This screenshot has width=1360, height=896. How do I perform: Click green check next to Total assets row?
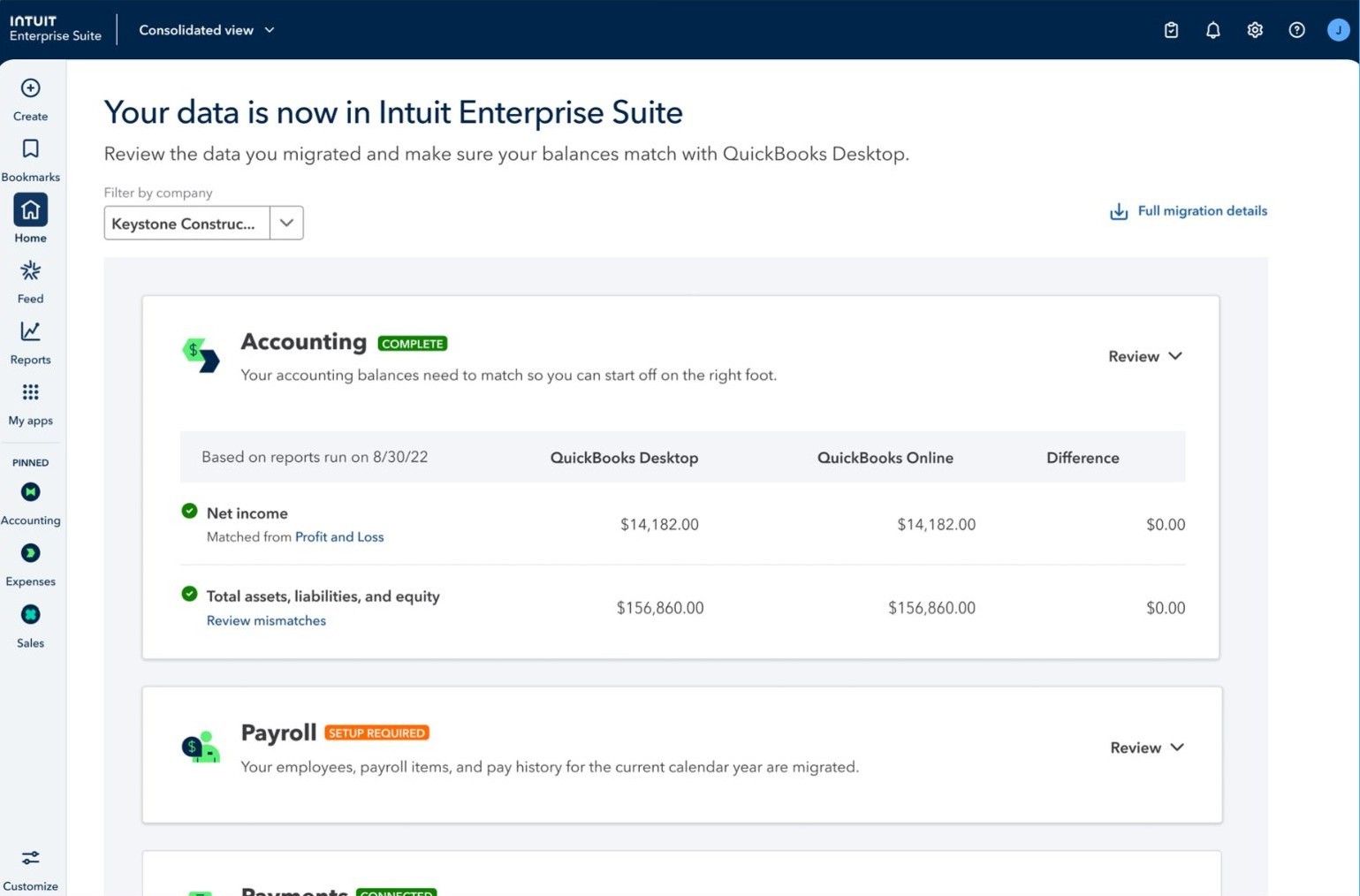[189, 594]
